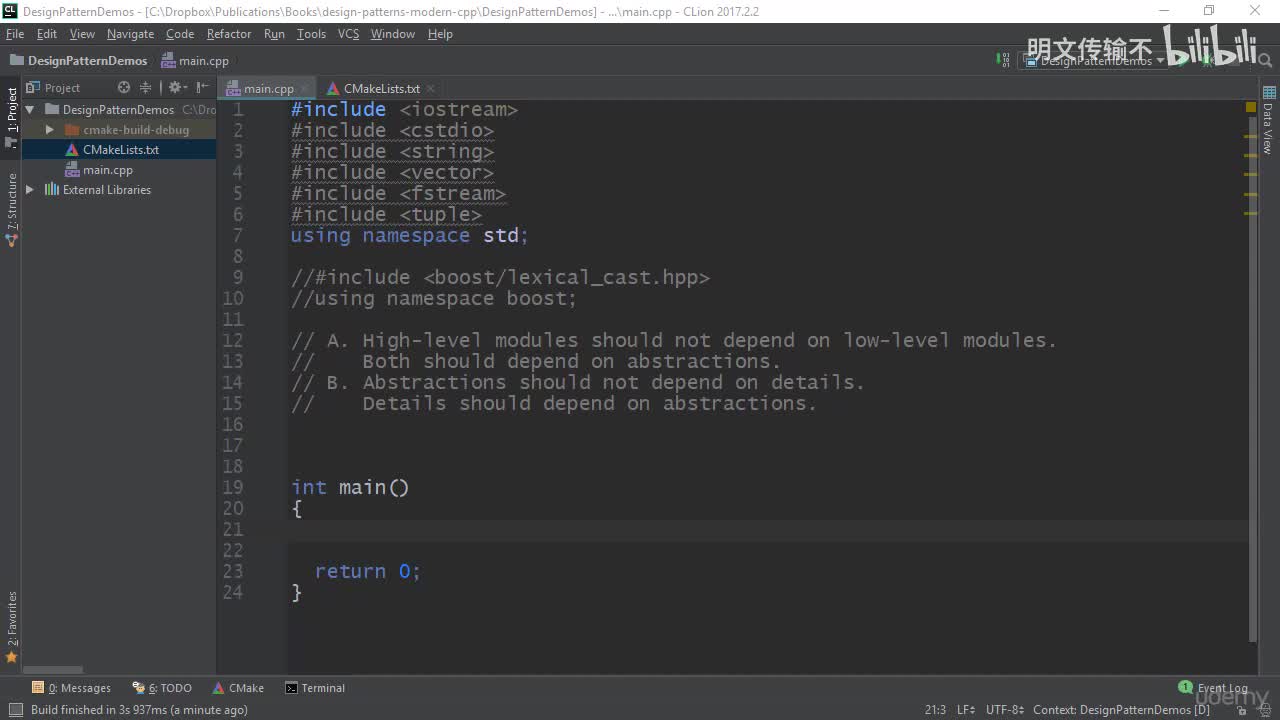This screenshot has width=1280, height=720.
Task: Click the TODO tool window icon
Action: tap(139, 688)
